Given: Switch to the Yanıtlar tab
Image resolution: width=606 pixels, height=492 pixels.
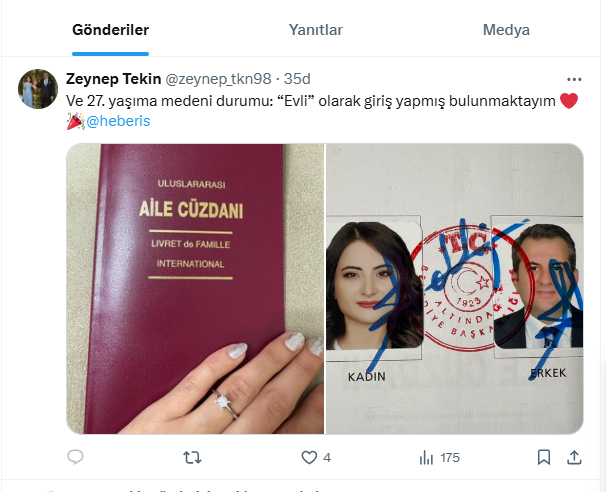Looking at the screenshot, I should [316, 30].
